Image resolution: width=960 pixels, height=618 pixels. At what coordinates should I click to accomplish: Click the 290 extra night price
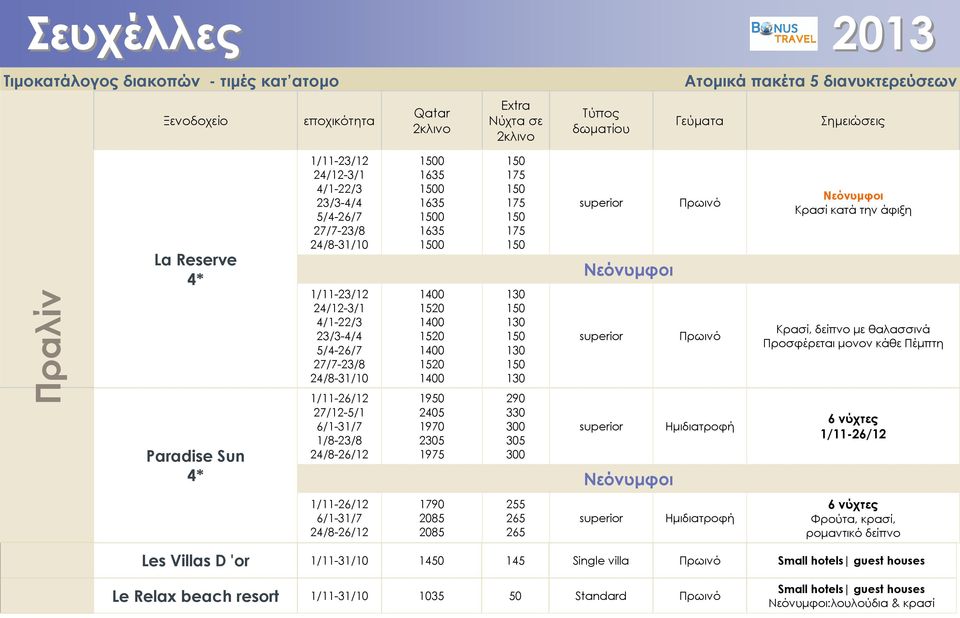(x=516, y=399)
